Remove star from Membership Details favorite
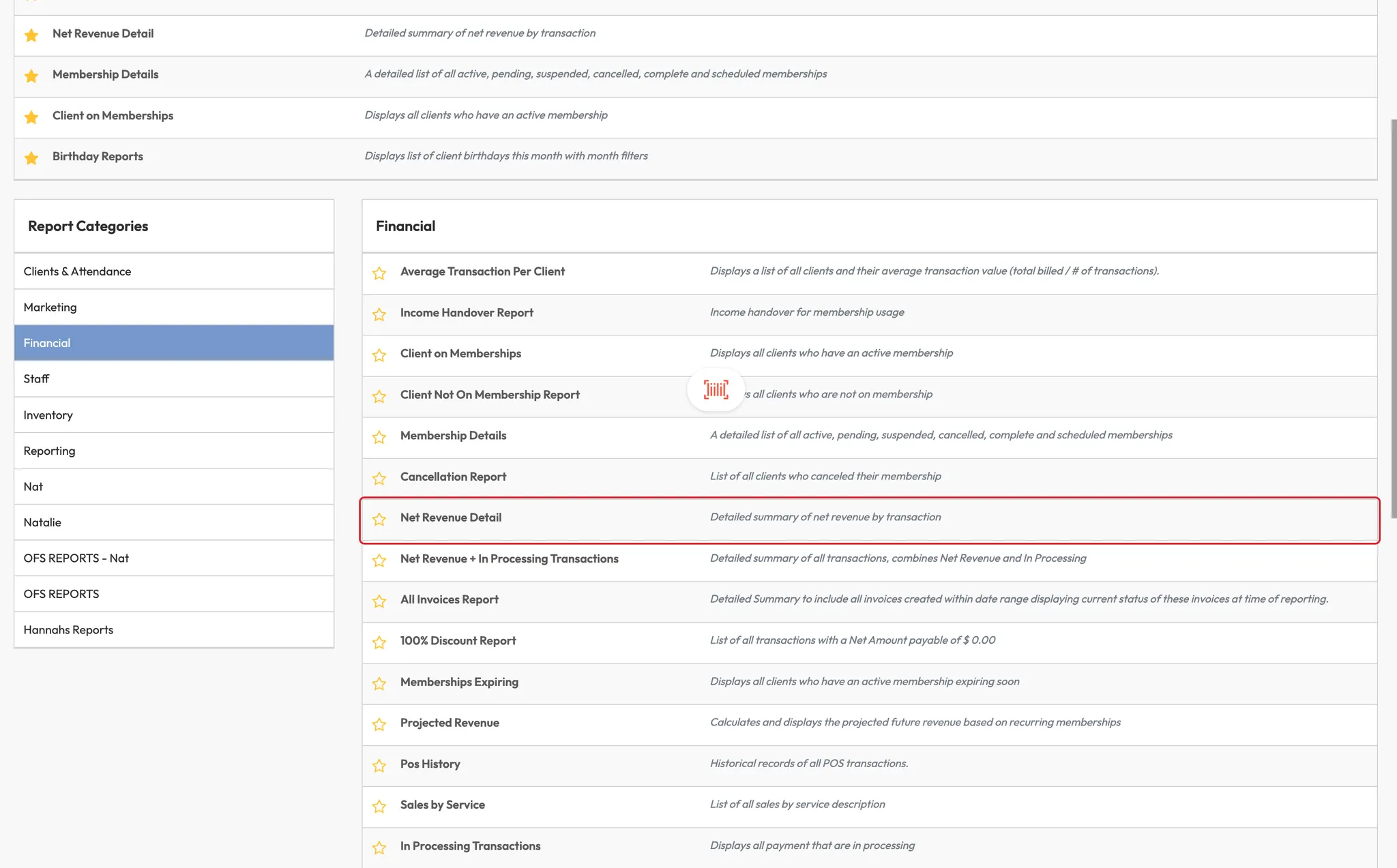The width and height of the screenshot is (1397, 868). point(31,76)
